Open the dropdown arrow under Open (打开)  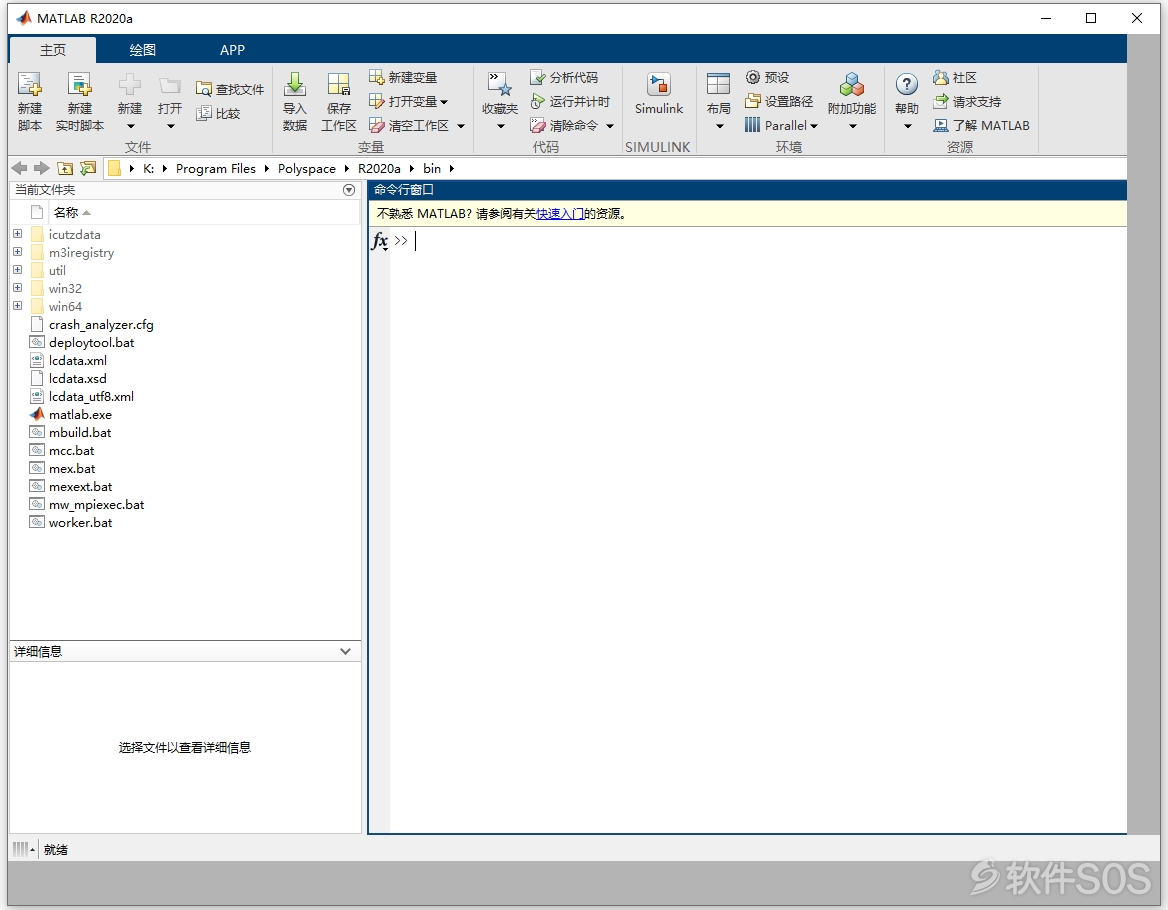(170, 127)
